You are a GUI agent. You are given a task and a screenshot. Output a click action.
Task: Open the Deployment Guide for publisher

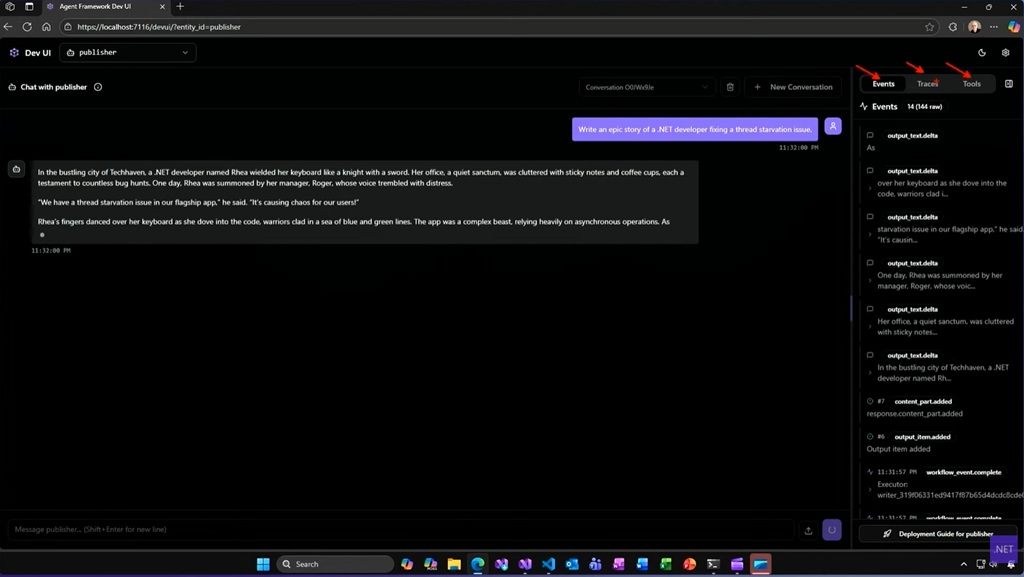coord(938,533)
